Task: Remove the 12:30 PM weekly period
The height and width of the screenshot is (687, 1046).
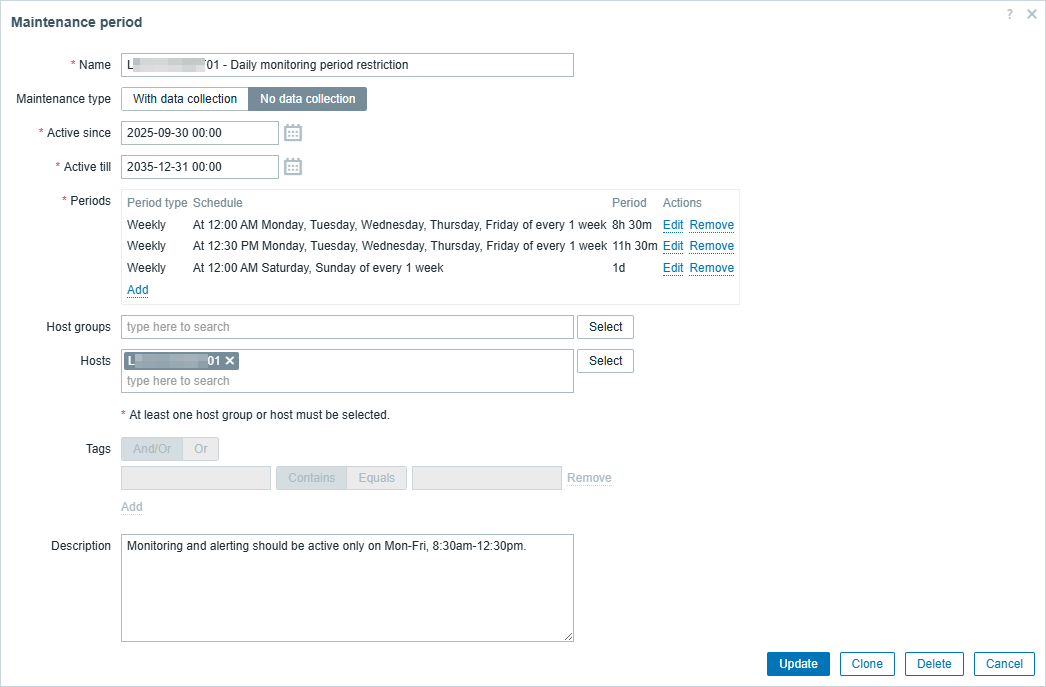Action: (x=711, y=246)
